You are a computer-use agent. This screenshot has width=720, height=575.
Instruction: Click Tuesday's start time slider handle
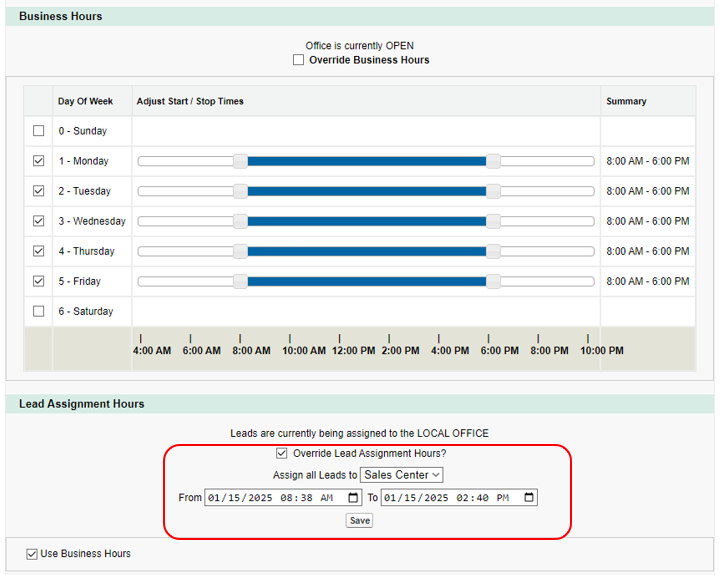click(240, 191)
